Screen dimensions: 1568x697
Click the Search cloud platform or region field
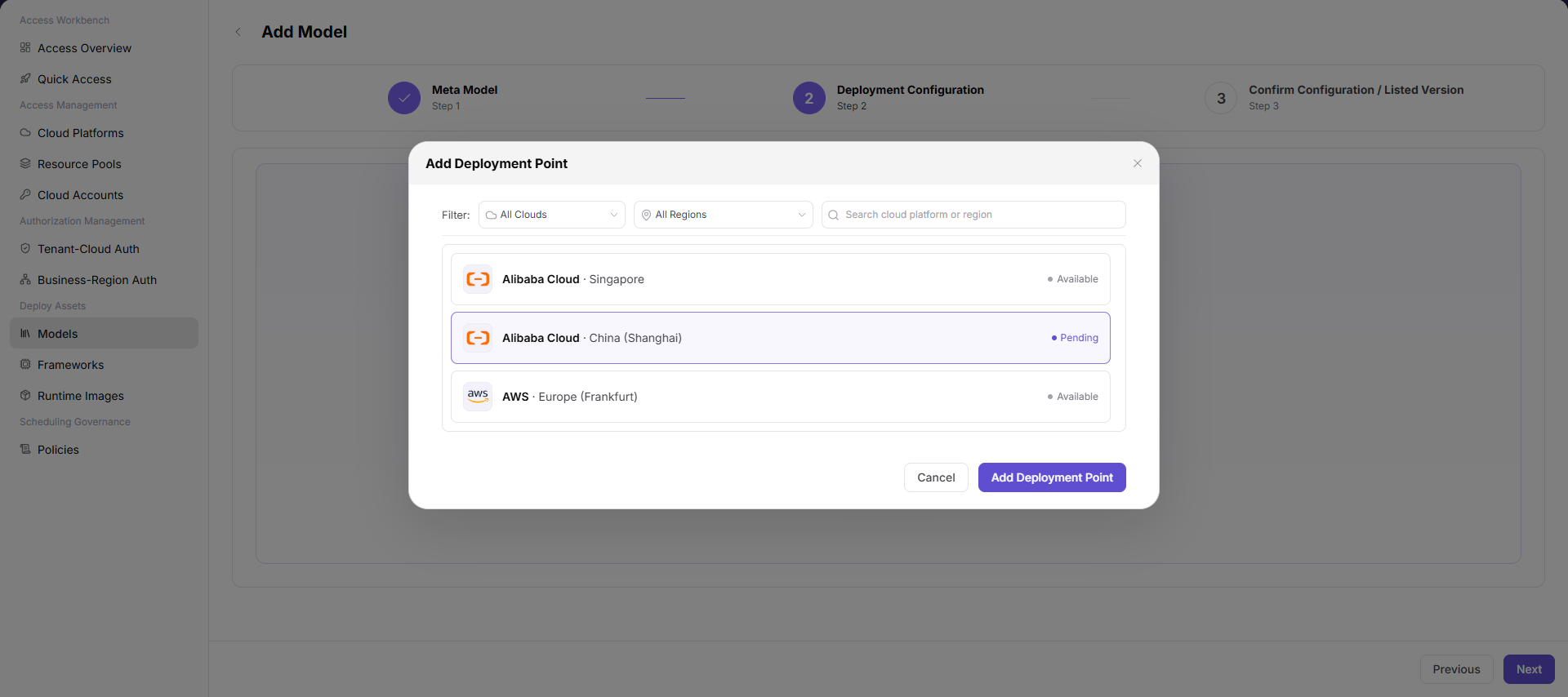(x=973, y=215)
